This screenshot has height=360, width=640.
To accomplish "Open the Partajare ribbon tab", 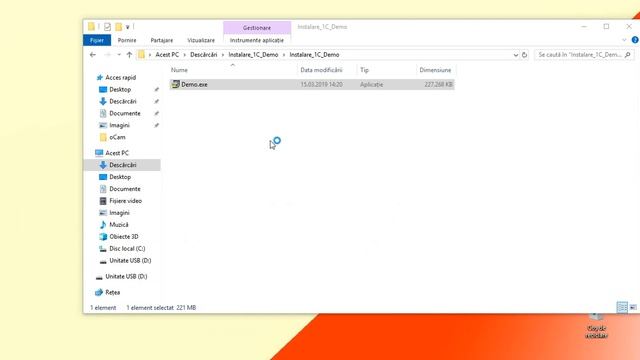I will [x=162, y=40].
